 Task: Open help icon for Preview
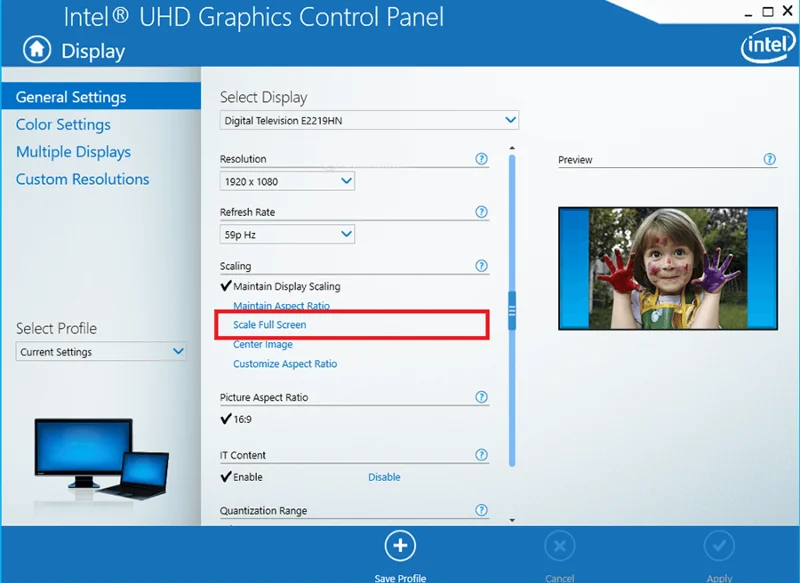pyautogui.click(x=769, y=159)
